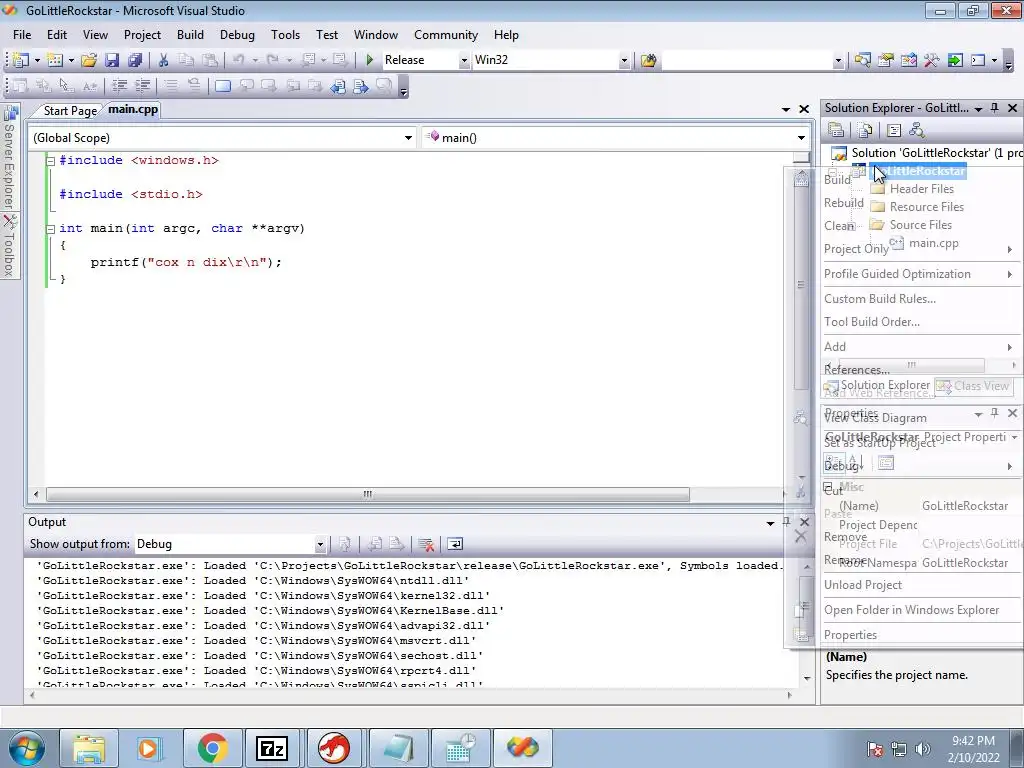Image resolution: width=1024 pixels, height=768 pixels.
Task: Open the Debug menu in menu bar
Action: 237,35
